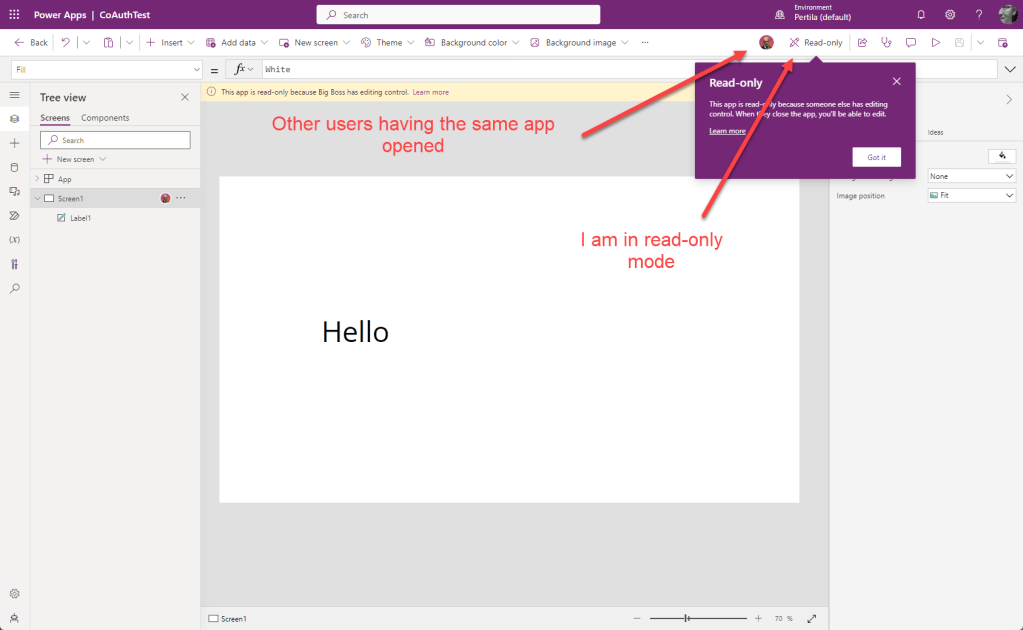Expand the App node in tree view
Viewport: 1023px width, 630px height.
[x=37, y=179]
